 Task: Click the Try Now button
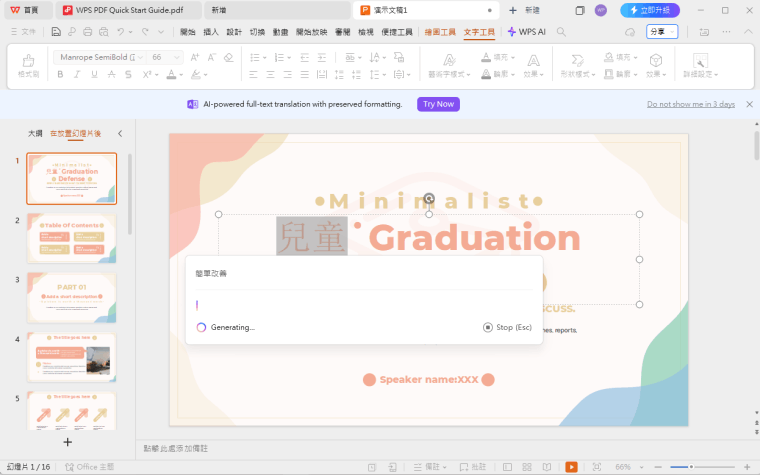pyautogui.click(x=438, y=104)
